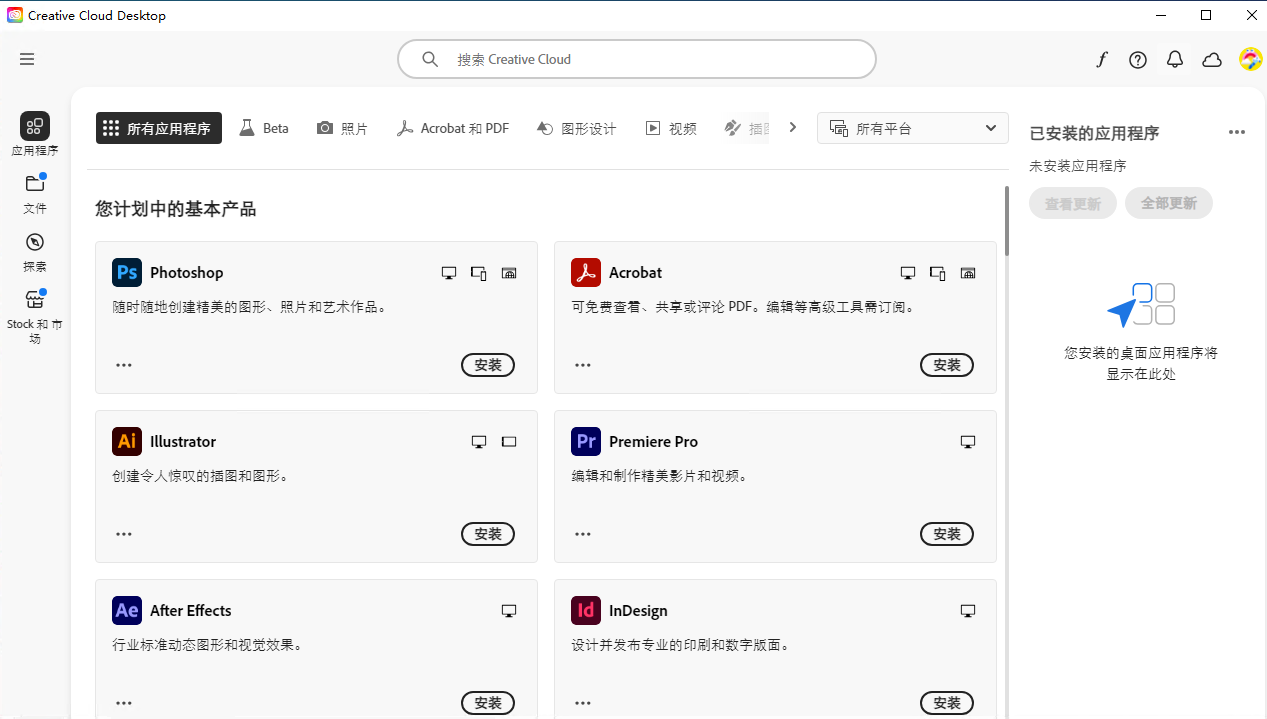1267x719 pixels.
Task: Click Acrobat's web platform icon
Action: pyautogui.click(x=968, y=273)
